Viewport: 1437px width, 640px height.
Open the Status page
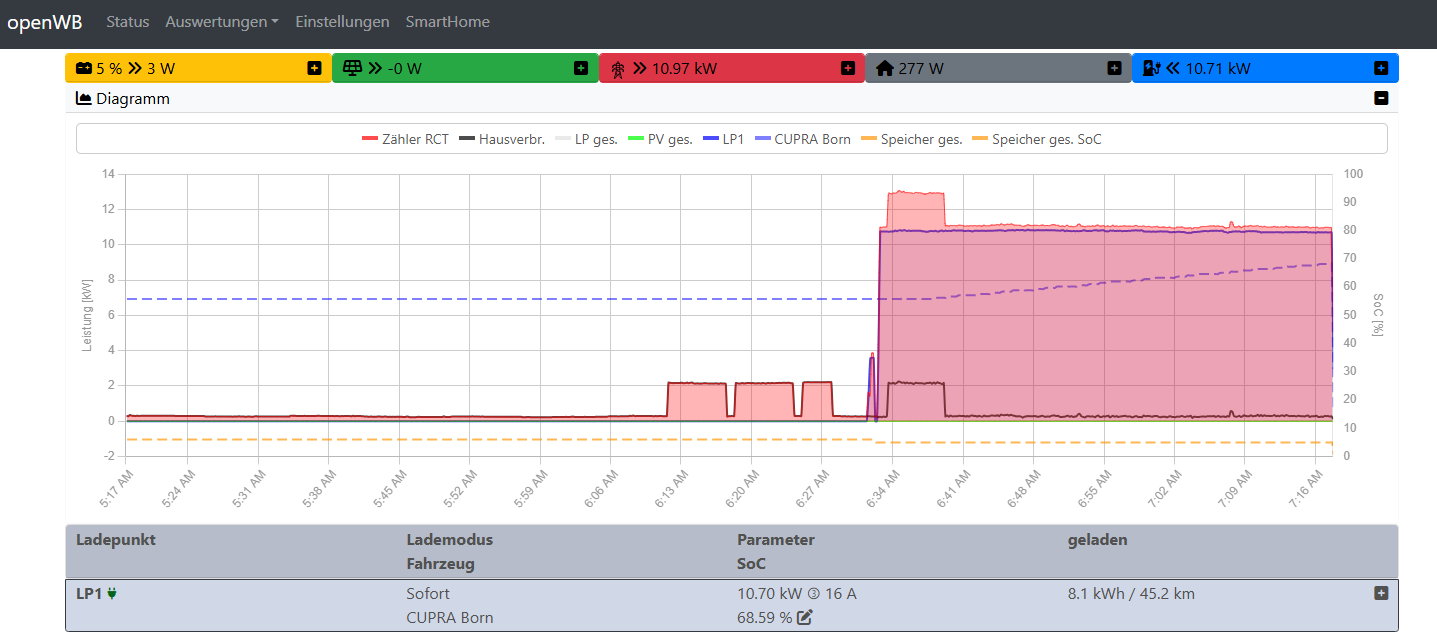(127, 22)
